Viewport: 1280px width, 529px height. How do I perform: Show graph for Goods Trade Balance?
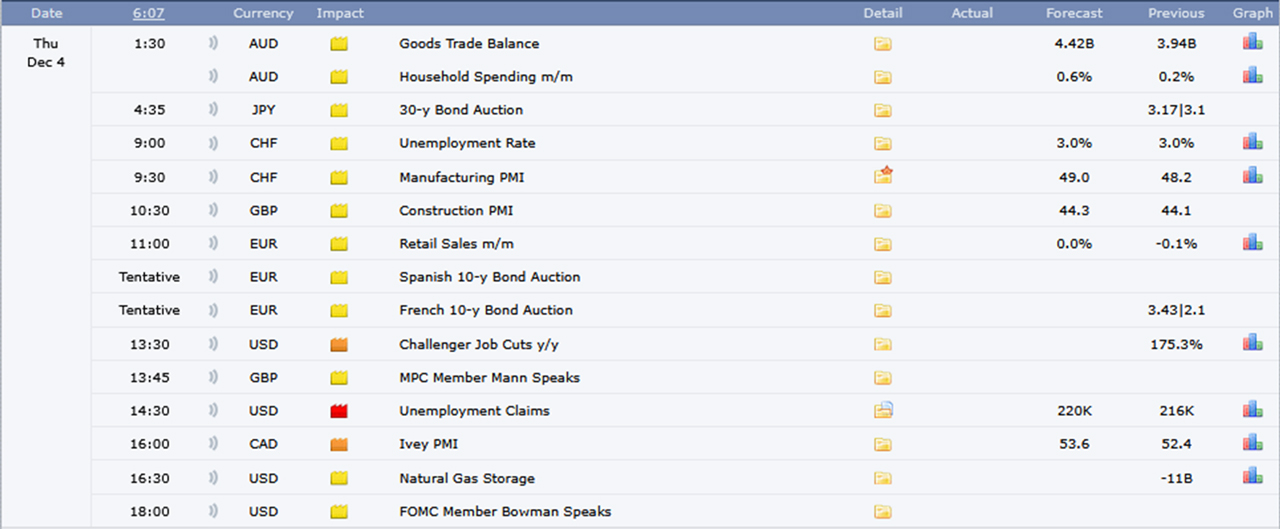(1252, 43)
